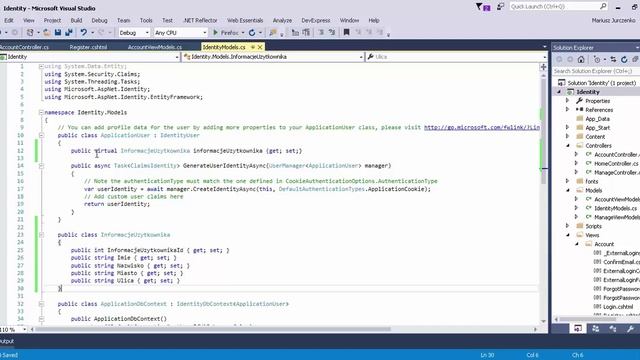This screenshot has height=360, width=640.
Task: Click Solution Explorer Forward icon
Action: click(570, 60)
